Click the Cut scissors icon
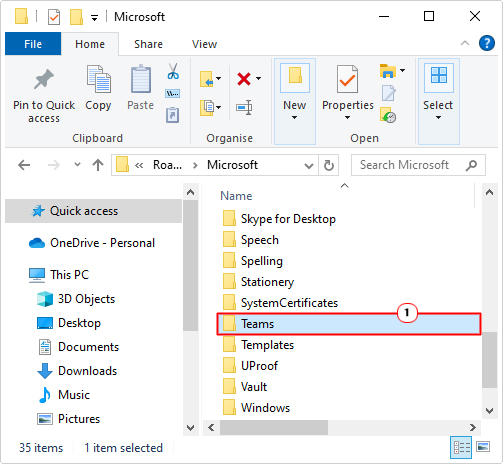Viewport: 503px width, 464px height. click(x=173, y=71)
